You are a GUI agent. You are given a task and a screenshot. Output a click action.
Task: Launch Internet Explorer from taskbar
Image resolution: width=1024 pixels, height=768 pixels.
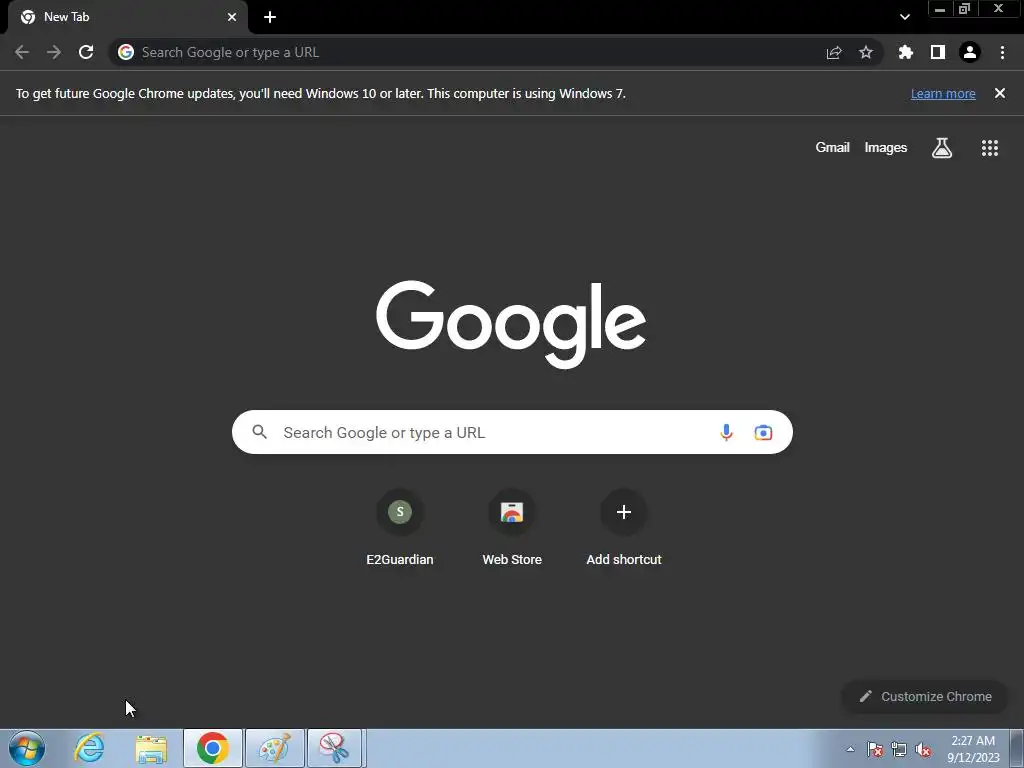(x=89, y=748)
